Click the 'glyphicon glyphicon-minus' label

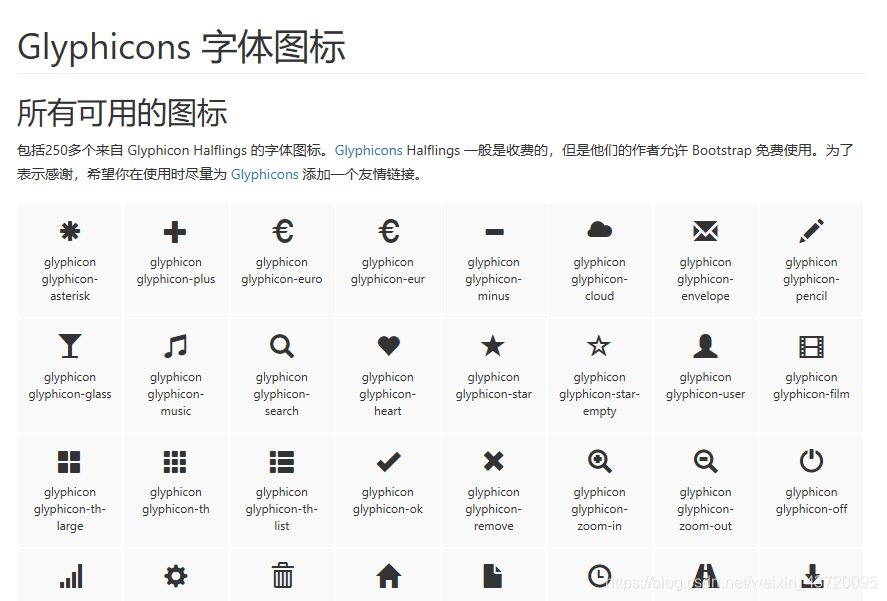[493, 279]
